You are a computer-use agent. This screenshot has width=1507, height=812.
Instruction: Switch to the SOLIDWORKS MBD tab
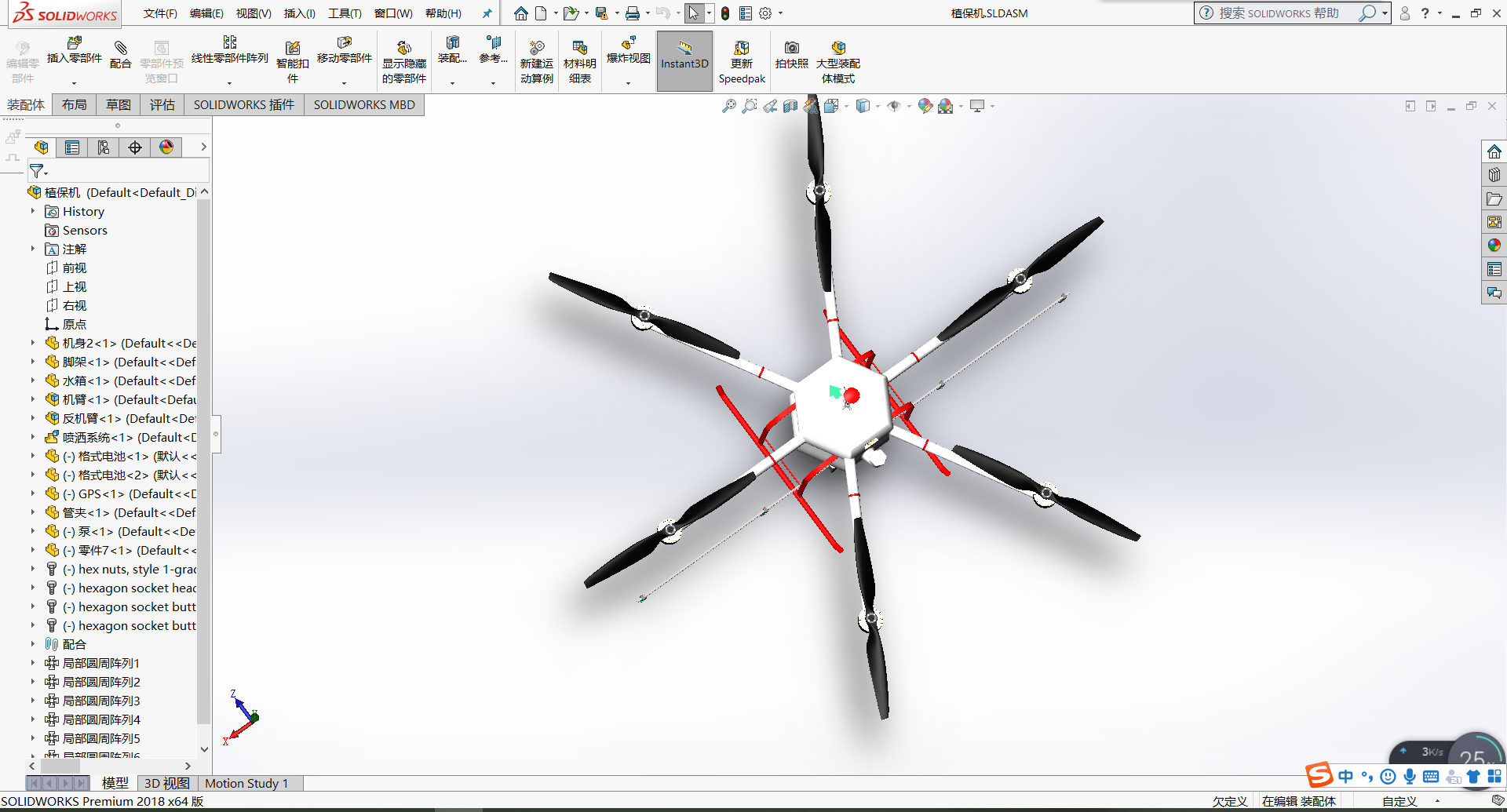tap(364, 105)
